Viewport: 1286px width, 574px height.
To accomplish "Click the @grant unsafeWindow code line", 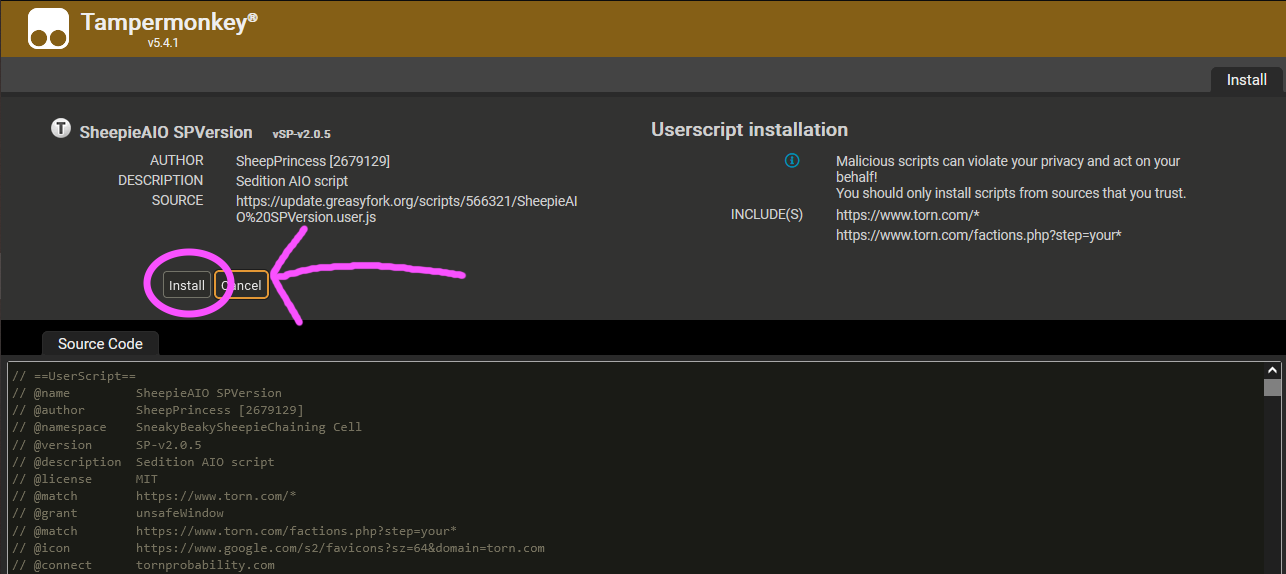I will [118, 513].
